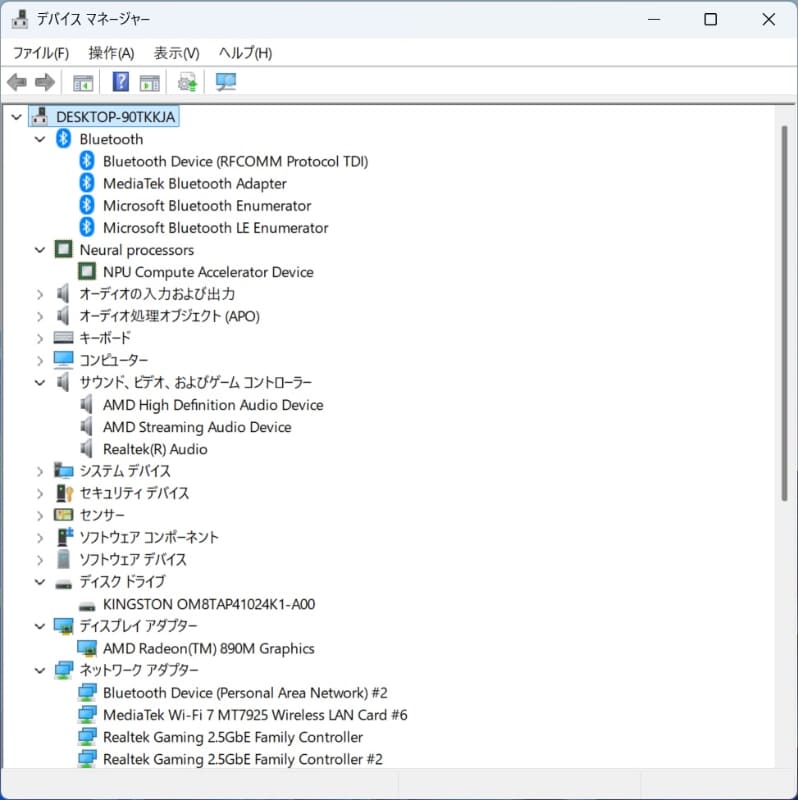Click the icon of AMD Radeon(TM) 890M Graphics
Viewport: 798px width, 800px height.
pos(87,648)
